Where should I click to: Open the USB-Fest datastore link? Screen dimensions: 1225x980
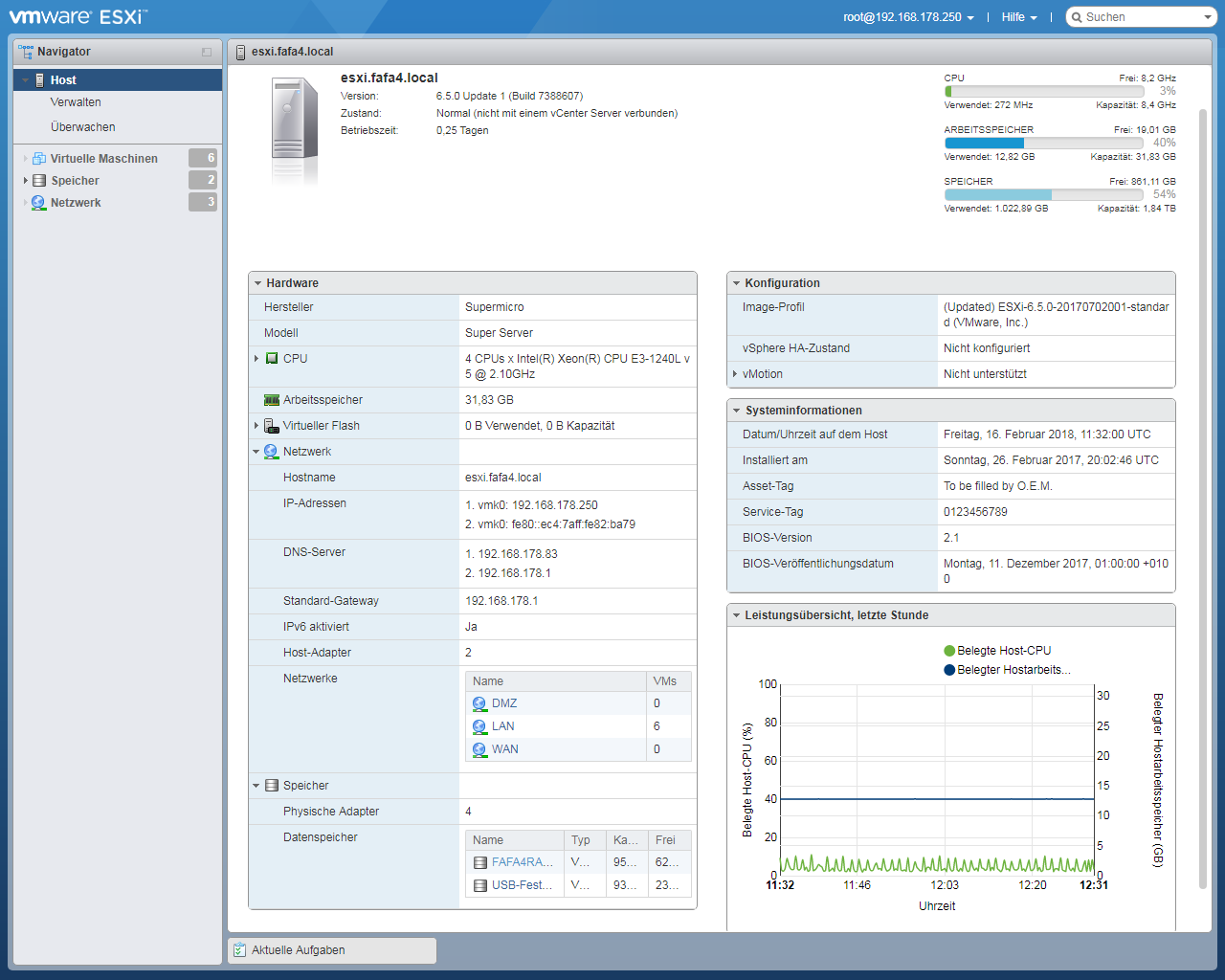[523, 885]
